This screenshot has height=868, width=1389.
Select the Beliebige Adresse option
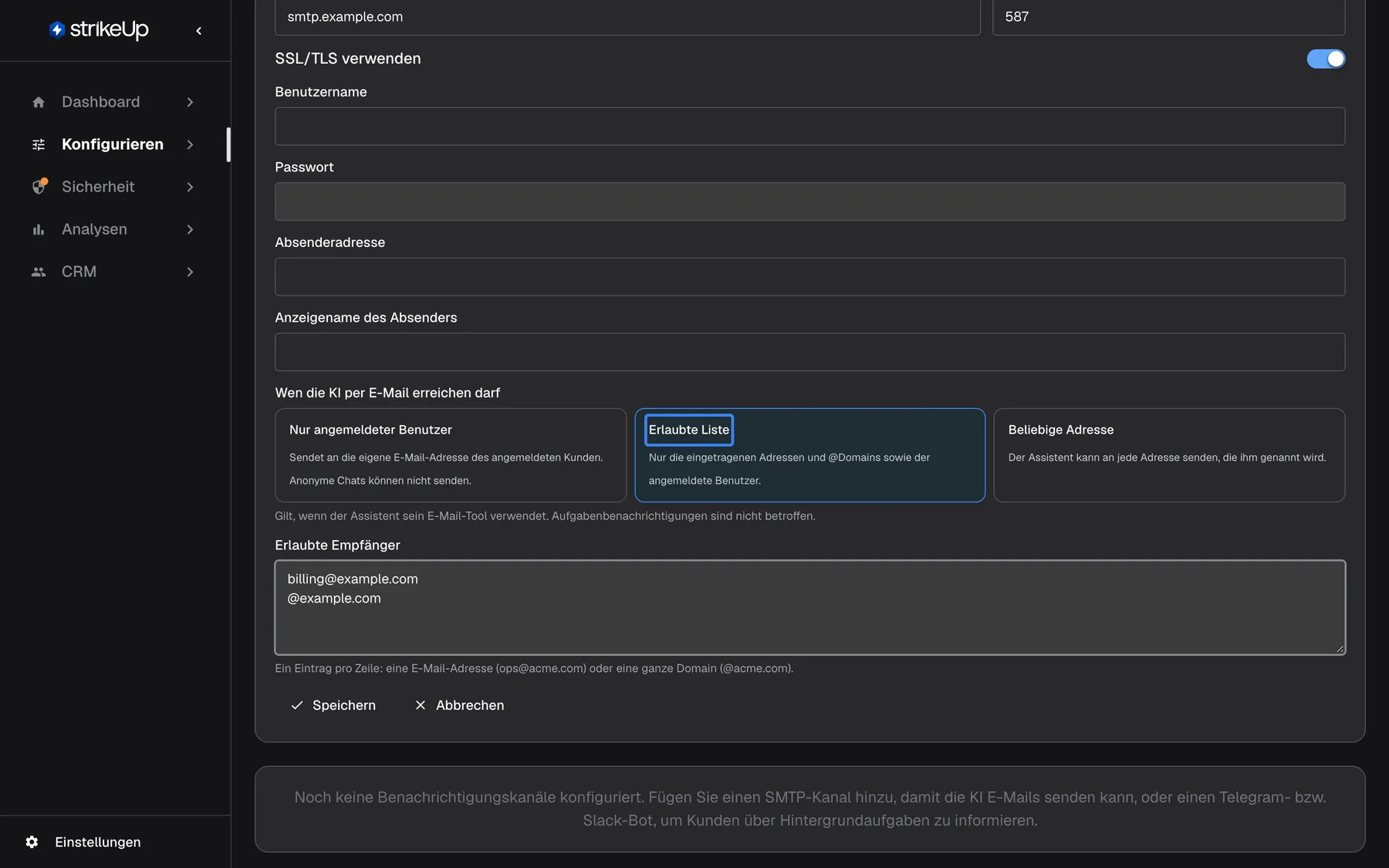coord(1169,455)
